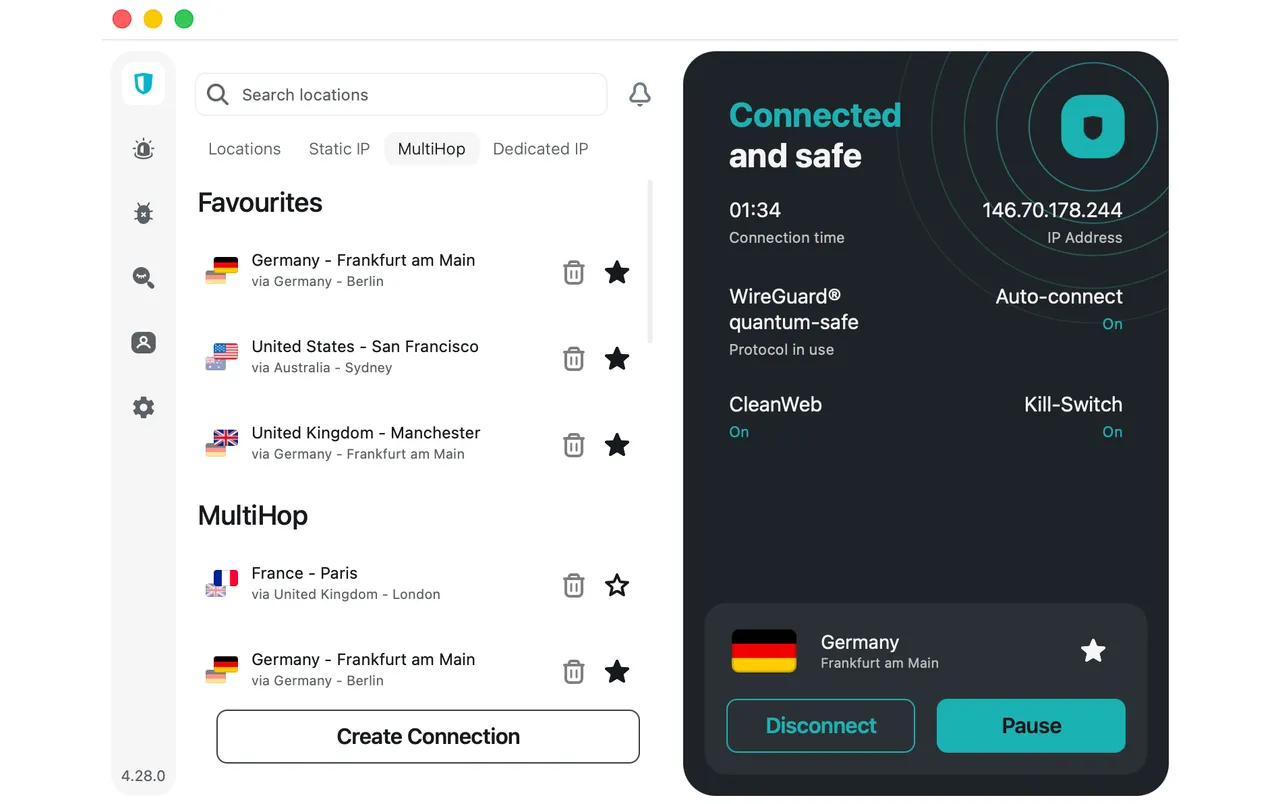The height and width of the screenshot is (804, 1280).
Task: Open the Settings gear in sidebar
Action: (x=143, y=407)
